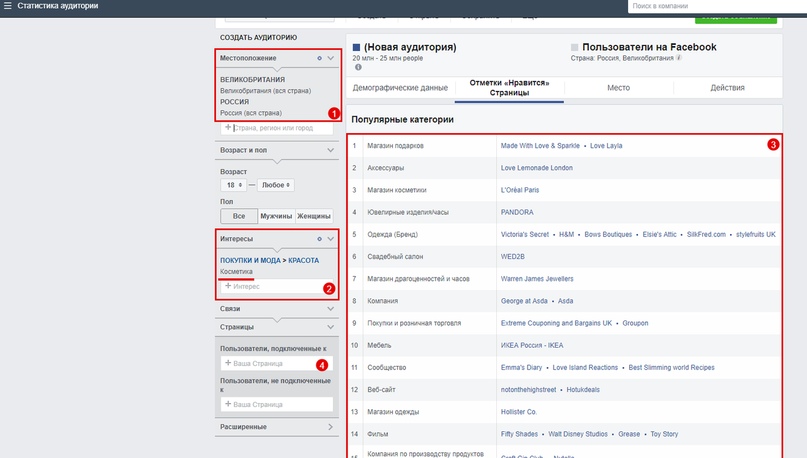Collapse the Возраст и пол section
Image resolution: width=807 pixels, height=458 pixels.
(330, 150)
